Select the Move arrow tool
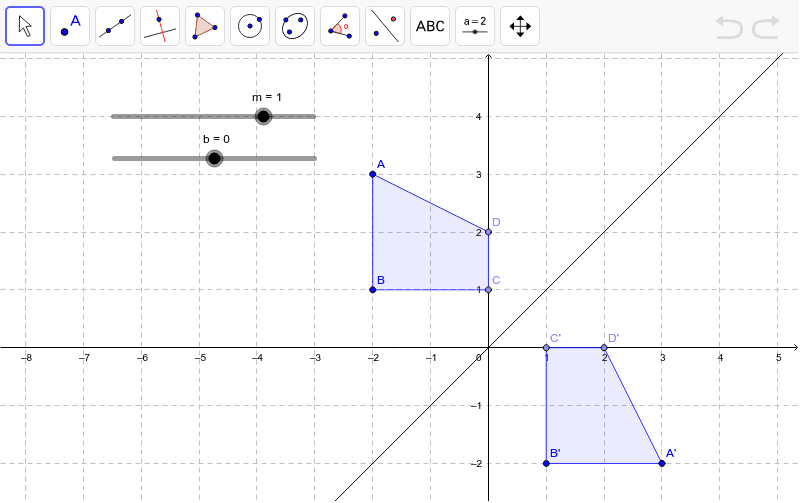The width and height of the screenshot is (800, 503). (x=25, y=26)
